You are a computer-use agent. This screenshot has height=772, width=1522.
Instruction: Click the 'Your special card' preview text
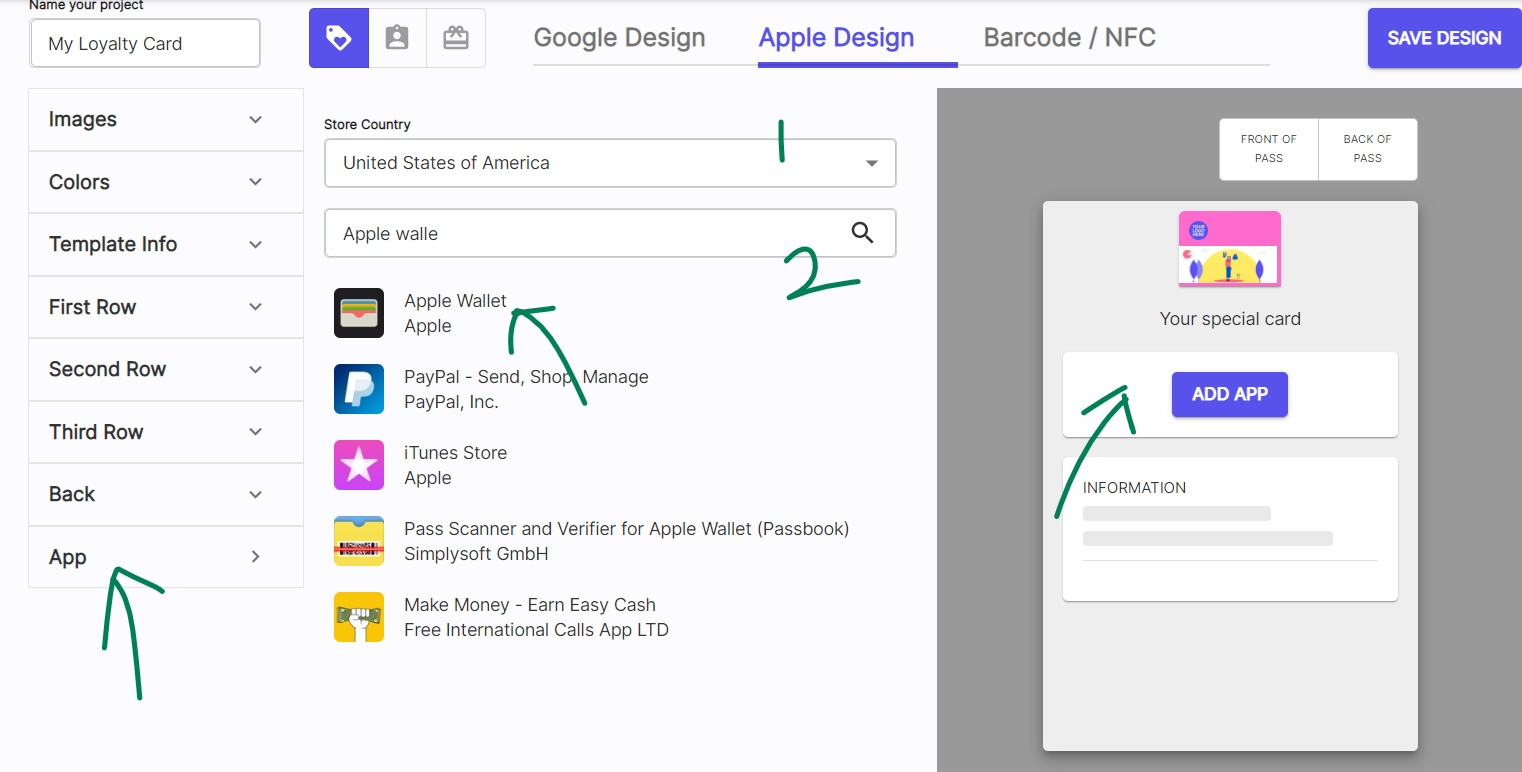[1230, 319]
